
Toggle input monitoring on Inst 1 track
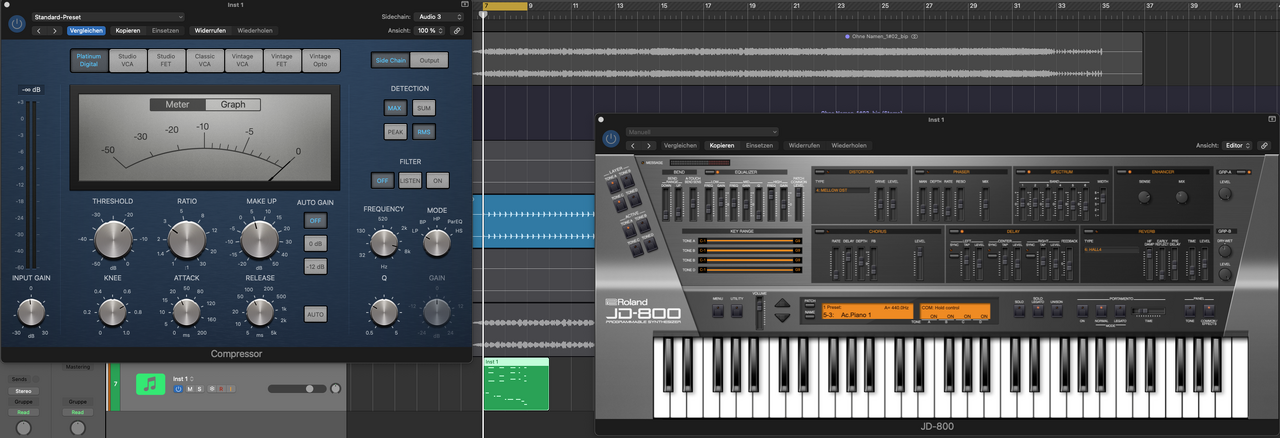[232, 388]
